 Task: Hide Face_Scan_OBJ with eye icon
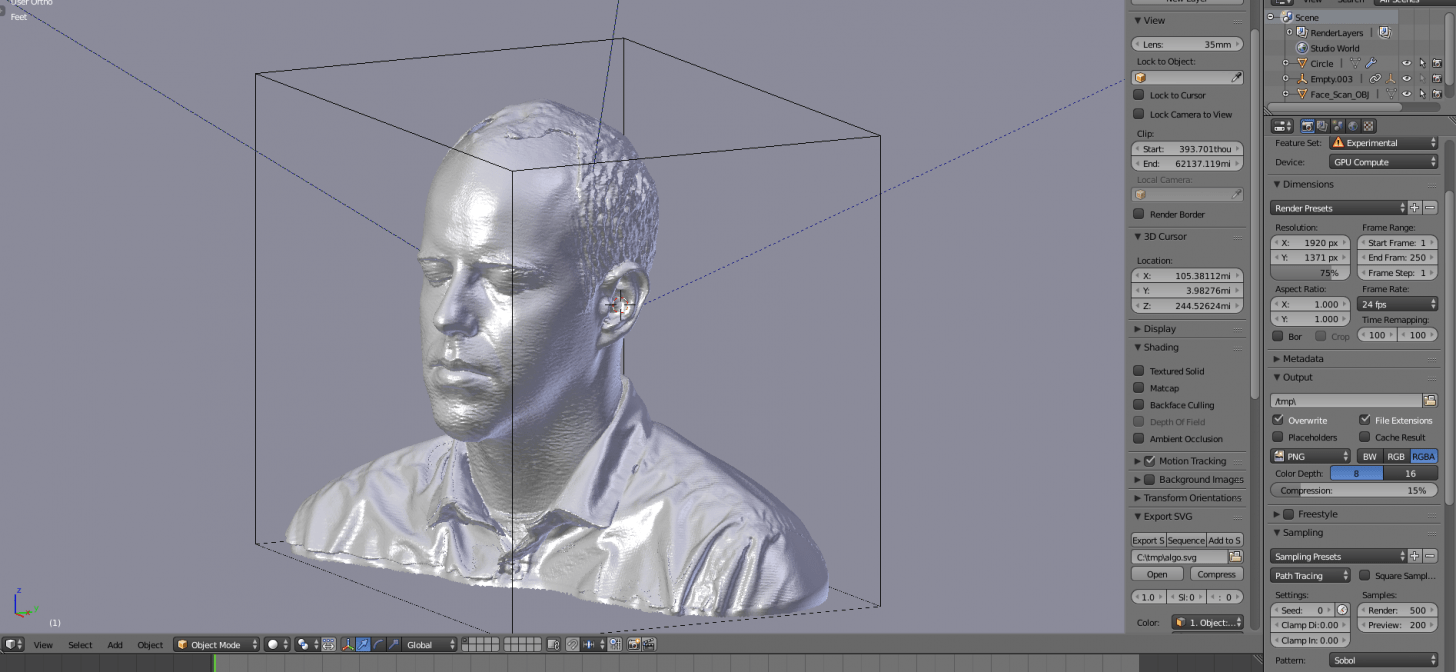point(1406,94)
